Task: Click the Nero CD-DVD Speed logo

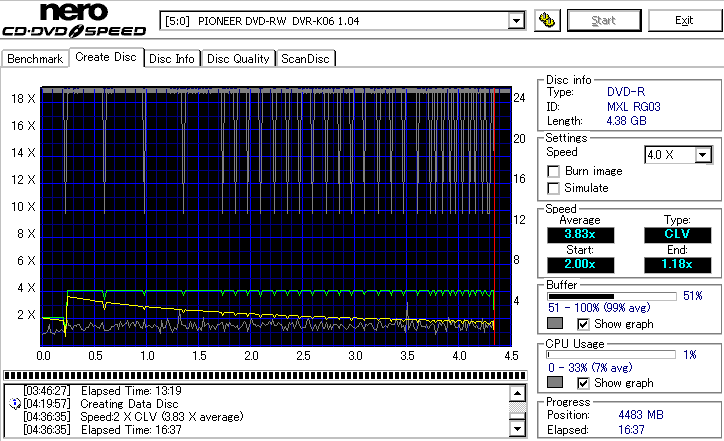Action: [x=74, y=20]
